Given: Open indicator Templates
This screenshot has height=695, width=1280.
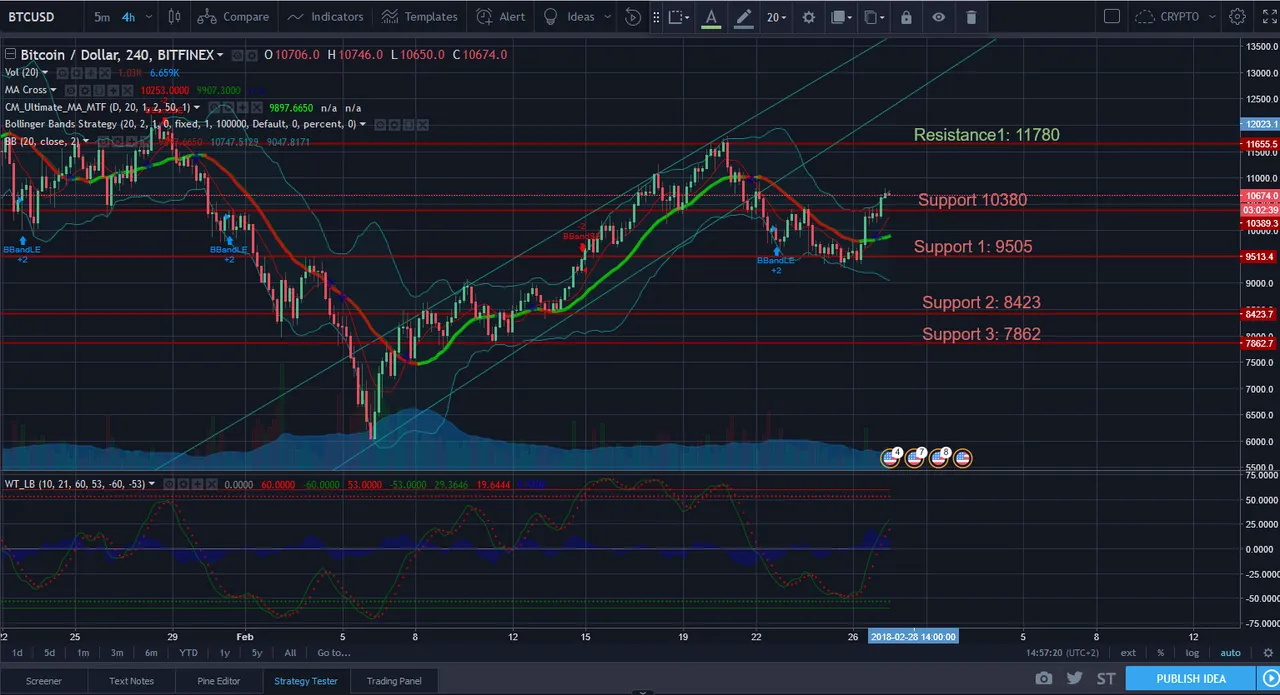Looking at the screenshot, I should [x=419, y=17].
